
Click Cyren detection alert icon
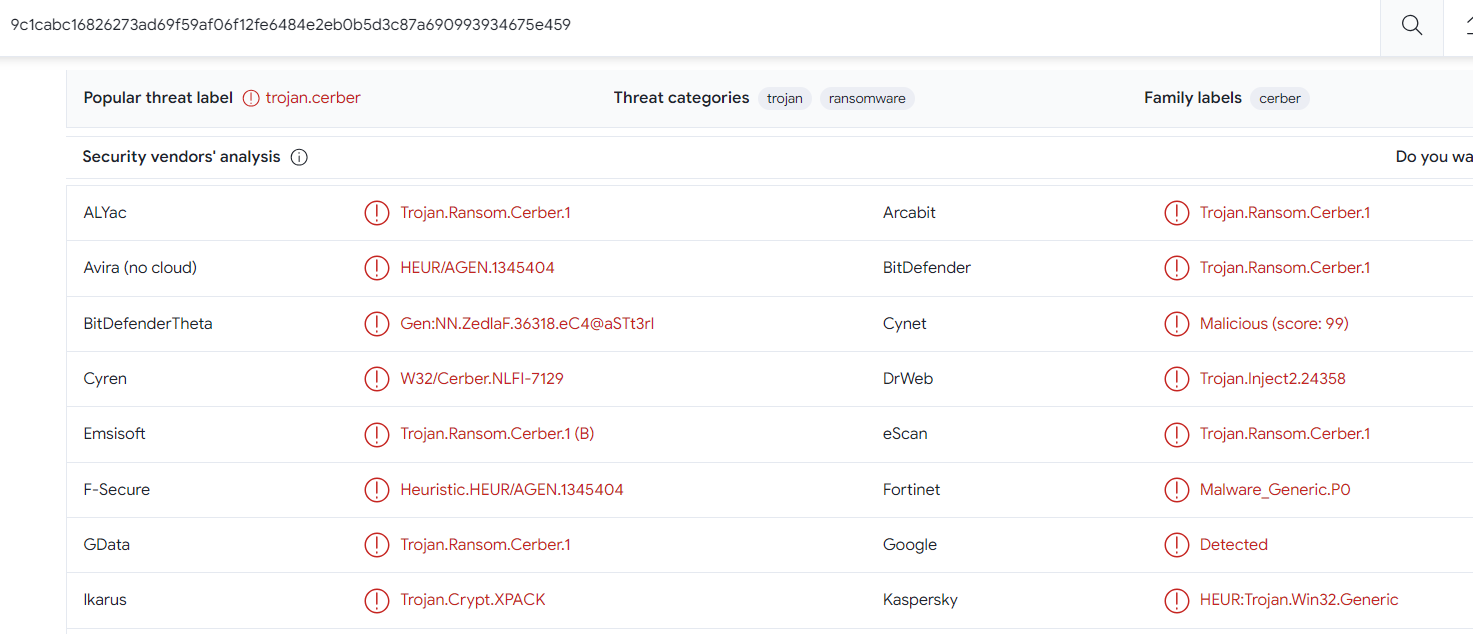tap(376, 379)
